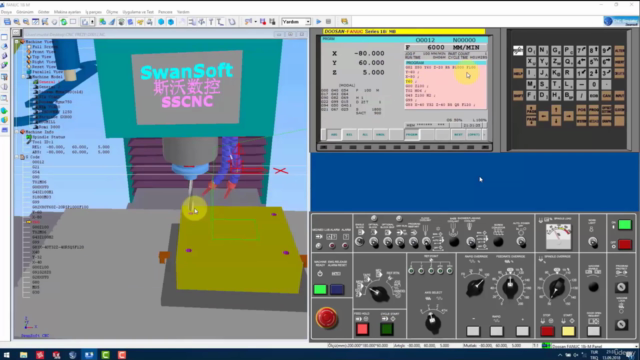
Task: Open the Dosya menu
Action: pyautogui.click(x=6, y=12)
